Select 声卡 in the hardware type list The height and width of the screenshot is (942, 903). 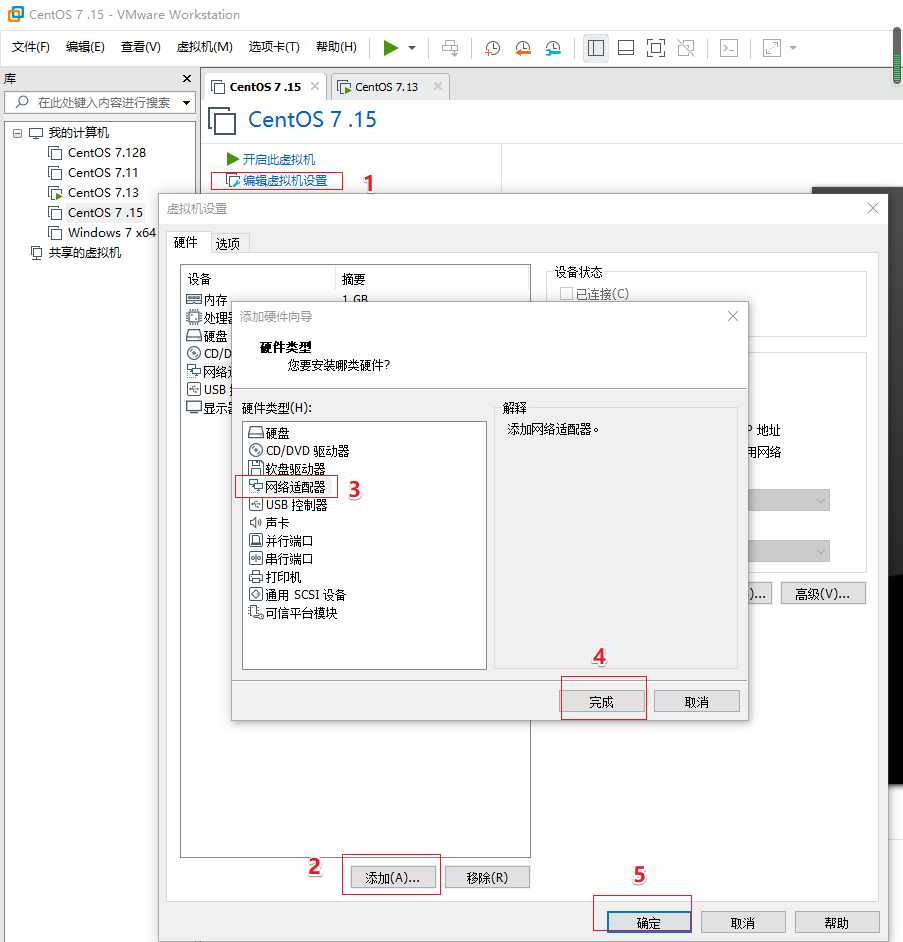pos(278,521)
